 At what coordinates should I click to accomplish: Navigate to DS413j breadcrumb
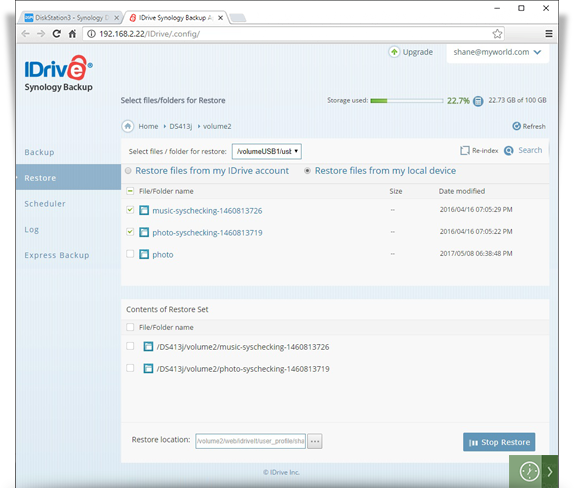coord(180,126)
